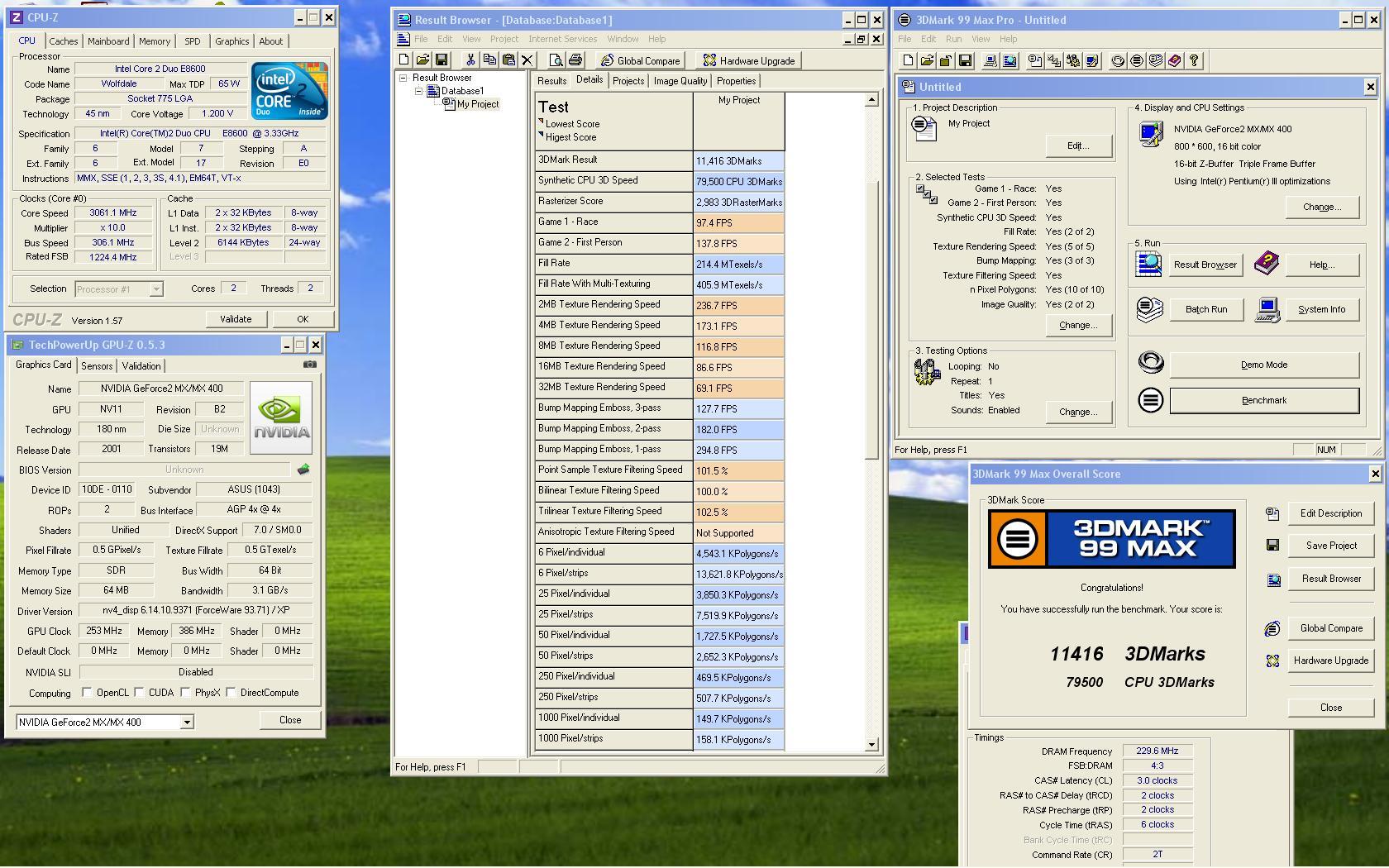Click Edit... button in Project Description
This screenshot has width=1389, height=868.
point(1078,145)
